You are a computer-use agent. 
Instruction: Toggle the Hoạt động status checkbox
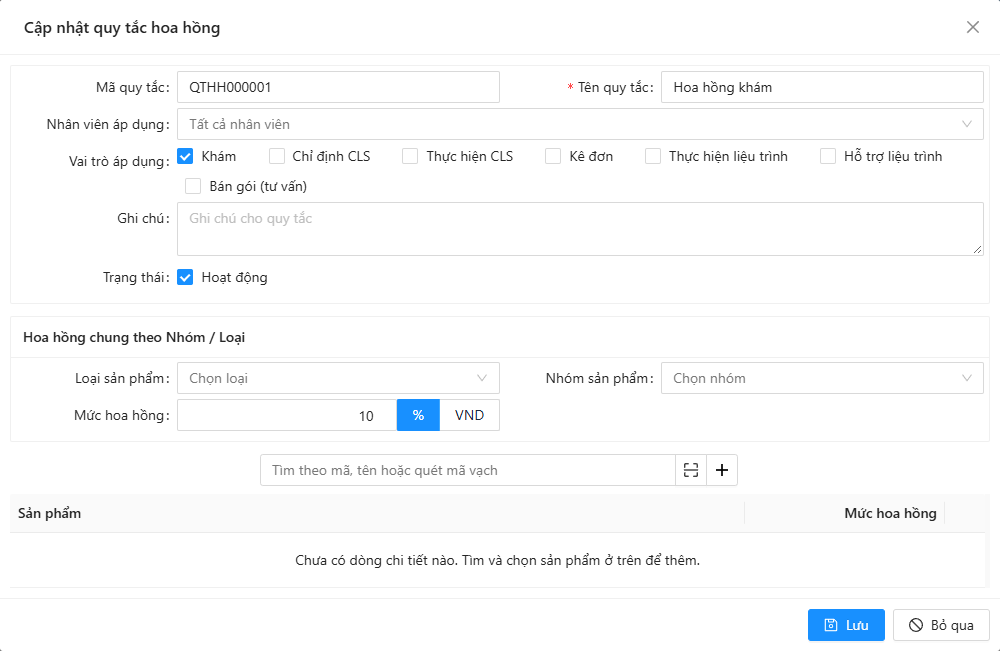[185, 277]
